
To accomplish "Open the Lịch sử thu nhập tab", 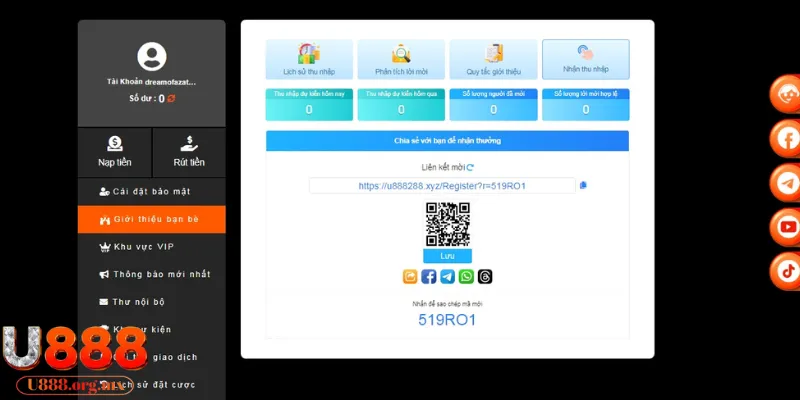I will click(309, 59).
